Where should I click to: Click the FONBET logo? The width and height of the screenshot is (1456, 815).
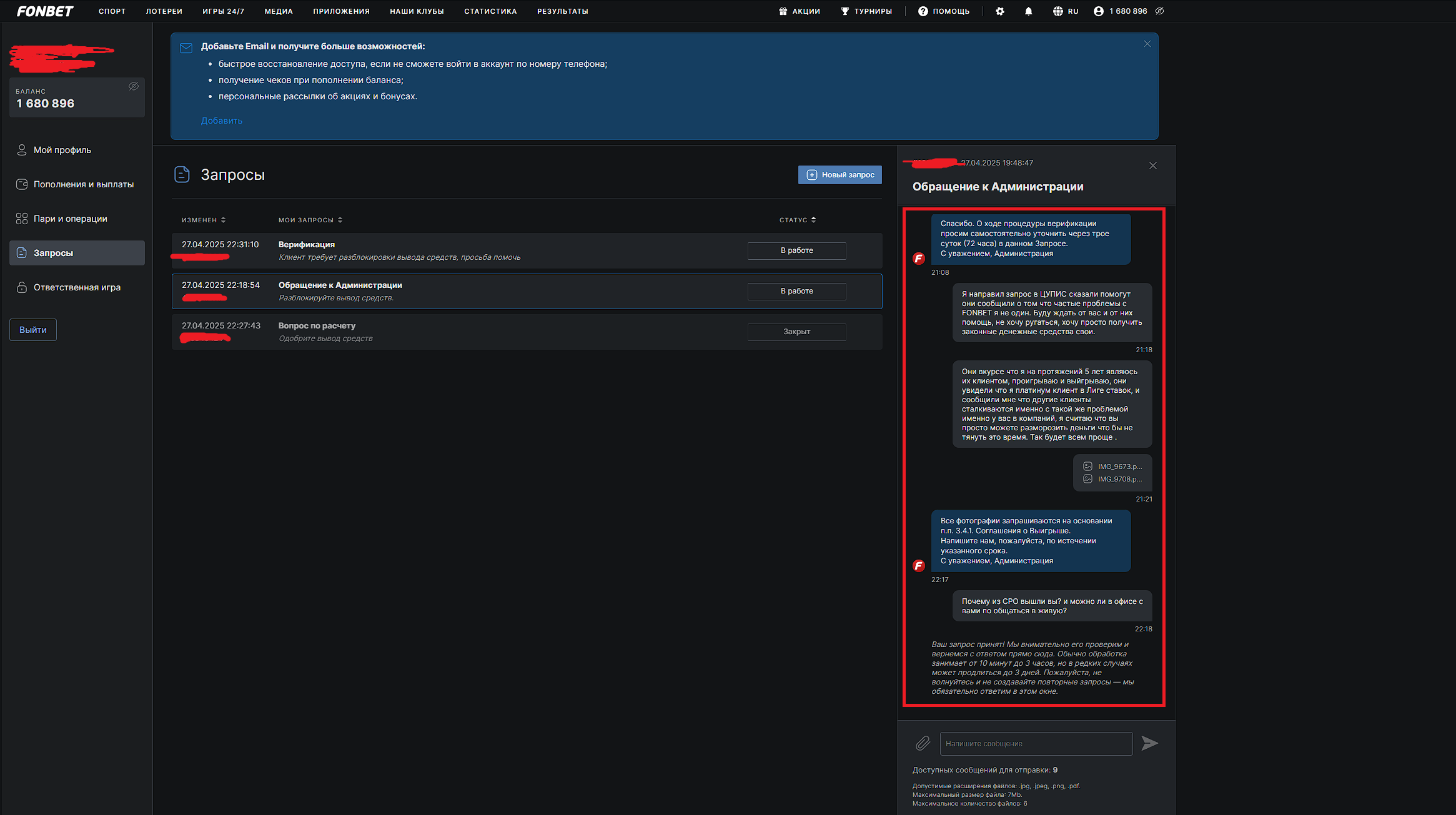pos(45,11)
